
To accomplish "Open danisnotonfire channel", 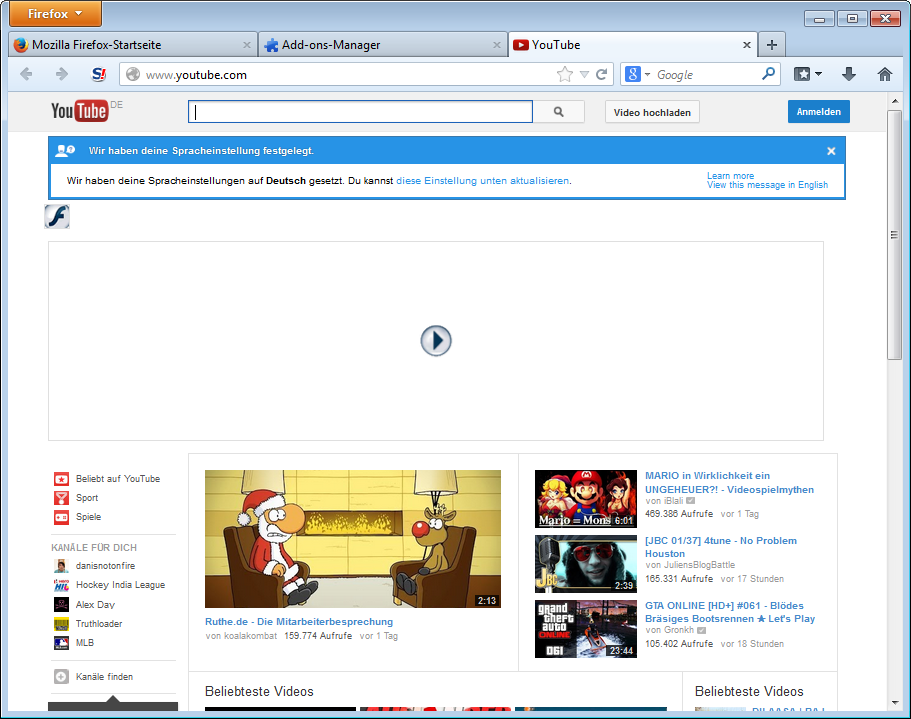I will 105,566.
